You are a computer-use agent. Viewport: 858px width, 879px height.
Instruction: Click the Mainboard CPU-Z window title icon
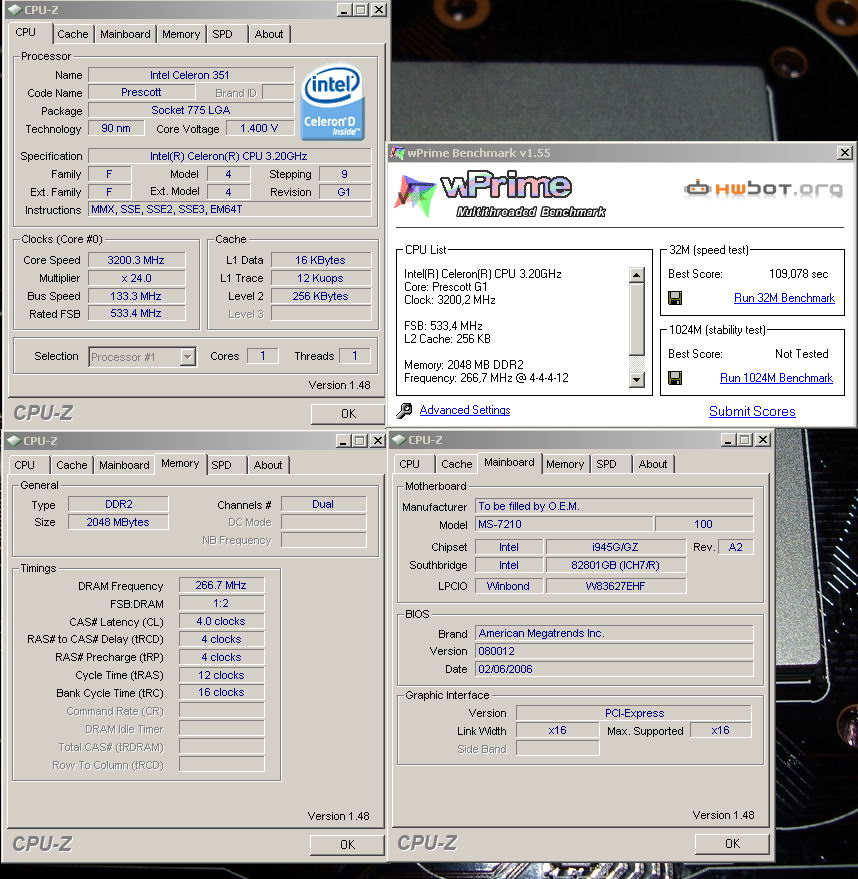click(399, 440)
